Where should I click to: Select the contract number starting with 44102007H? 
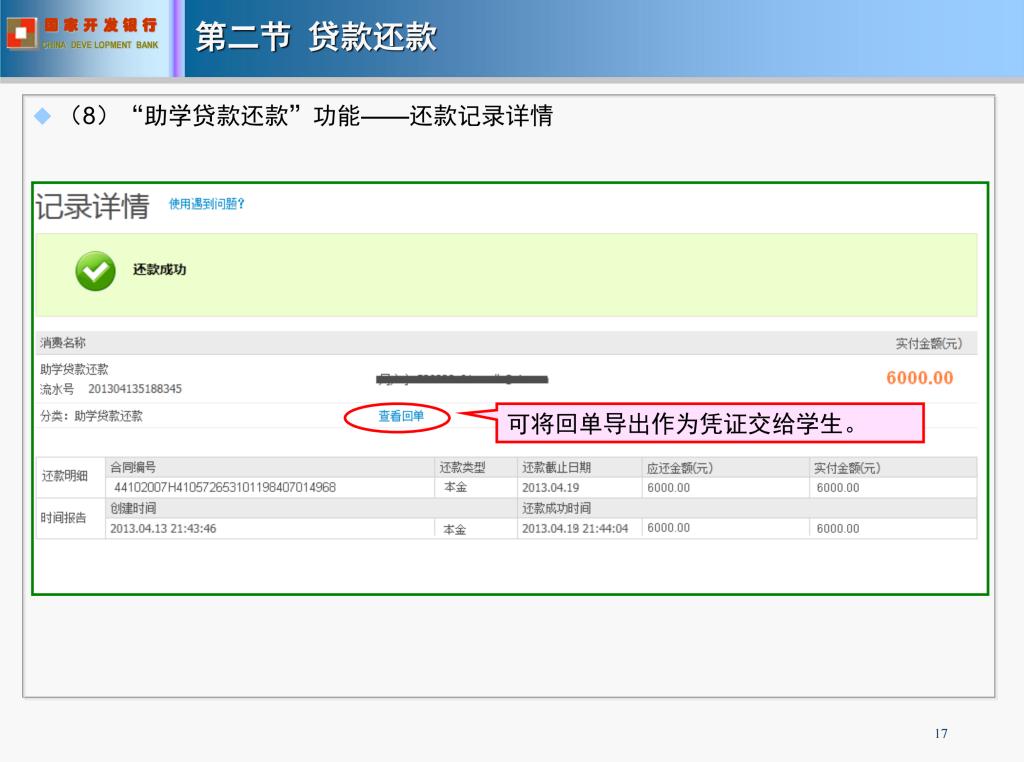[x=225, y=488]
